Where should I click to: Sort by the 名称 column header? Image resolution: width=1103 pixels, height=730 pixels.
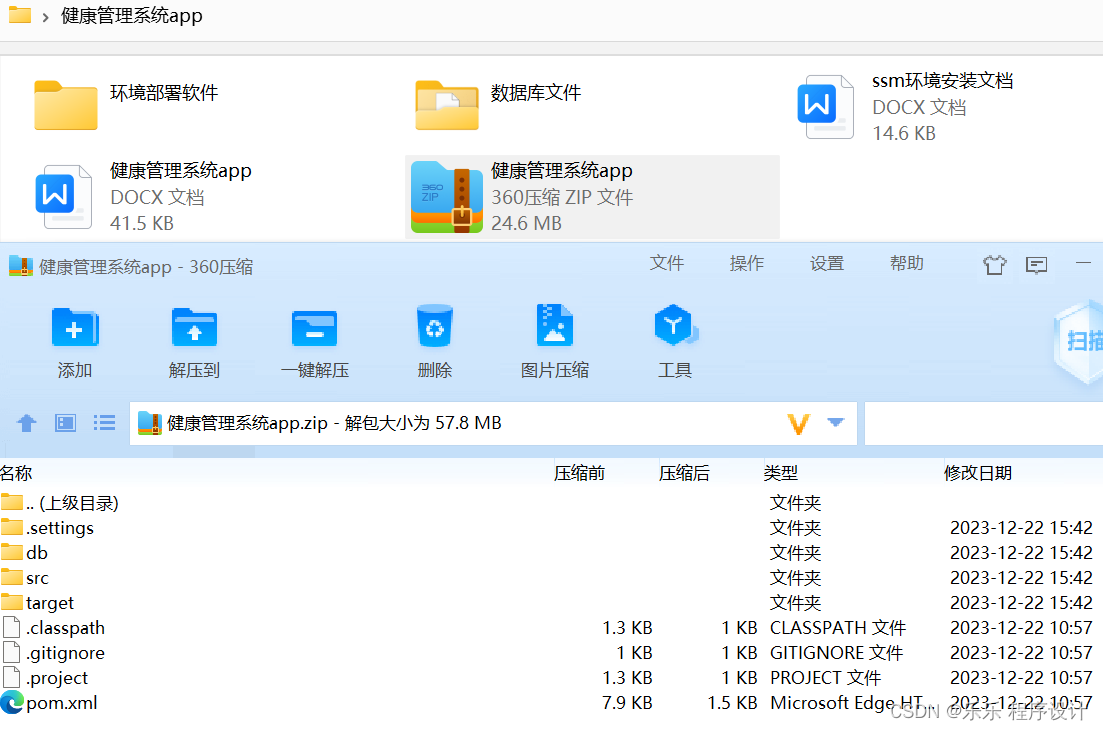16,473
